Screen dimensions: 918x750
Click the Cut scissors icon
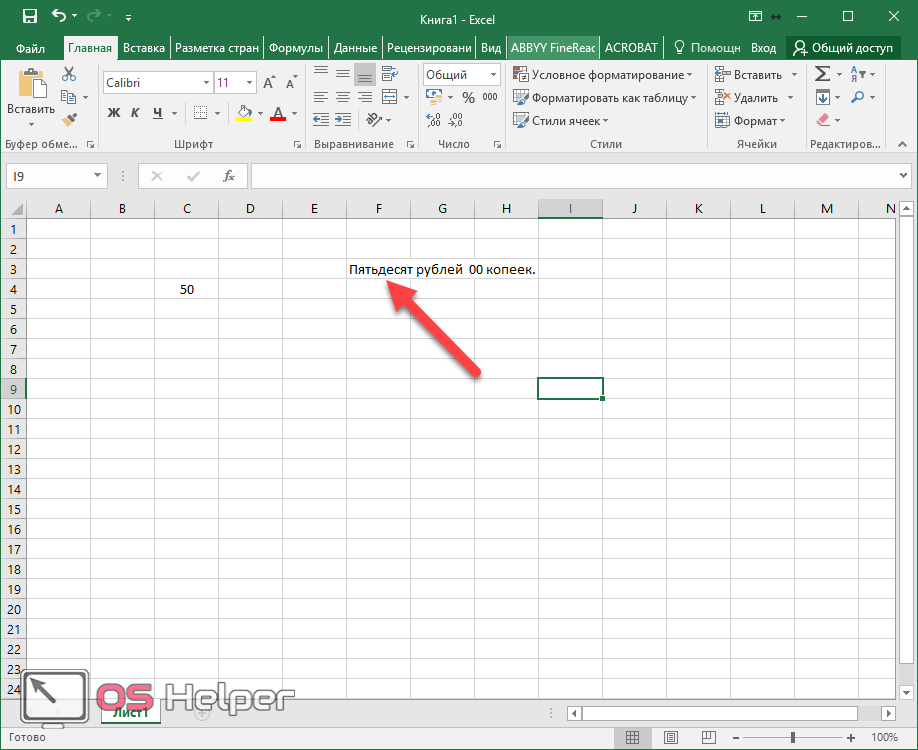click(69, 74)
